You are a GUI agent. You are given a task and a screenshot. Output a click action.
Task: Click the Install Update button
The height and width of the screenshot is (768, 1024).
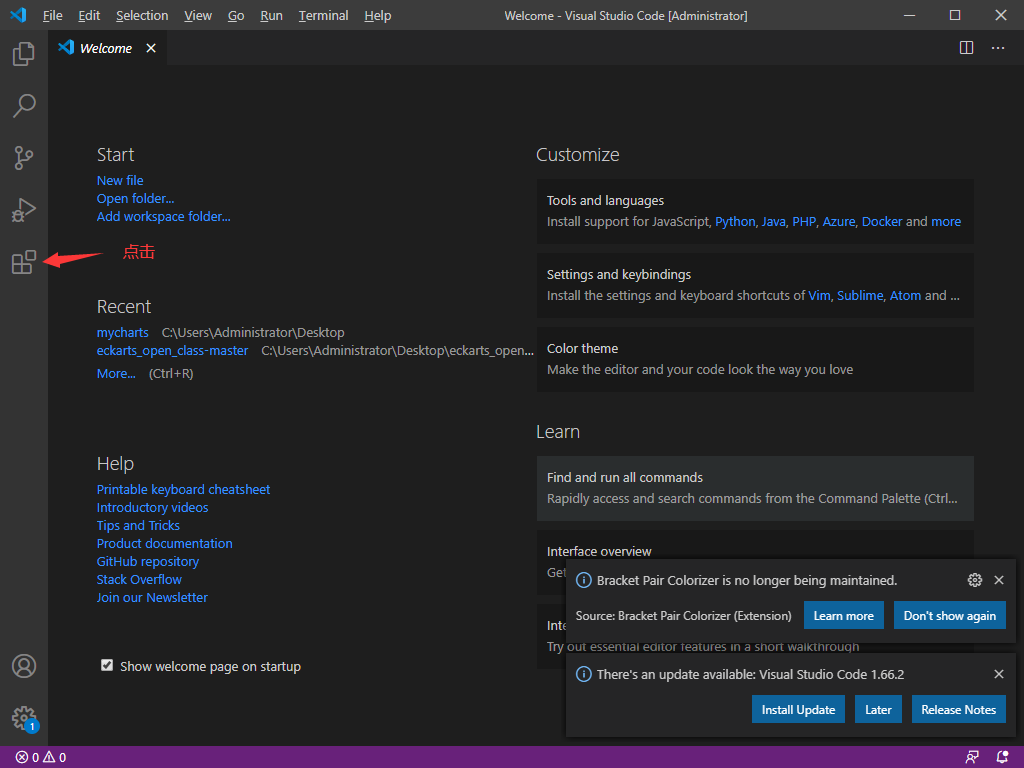coord(798,709)
